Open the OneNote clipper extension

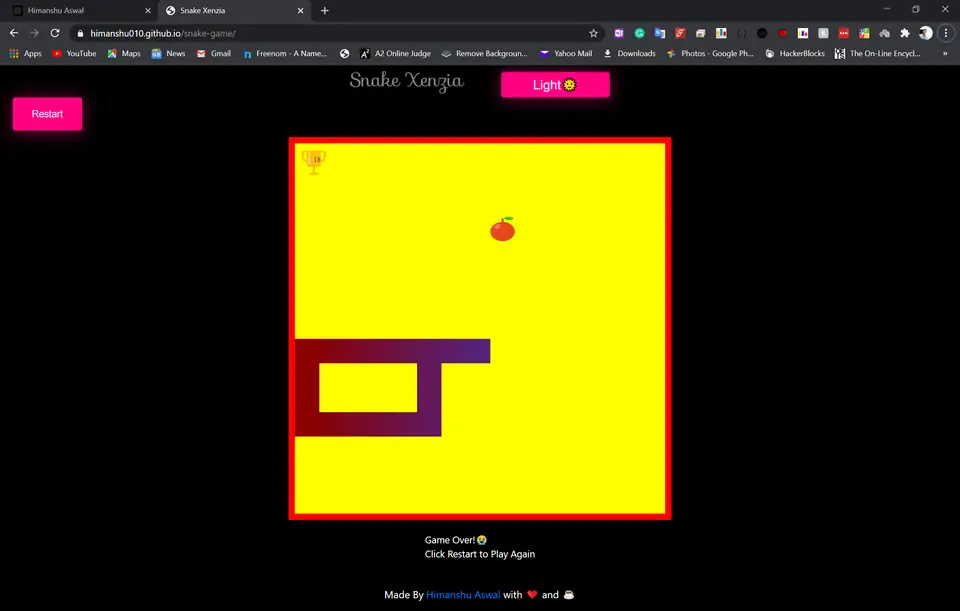(x=619, y=33)
